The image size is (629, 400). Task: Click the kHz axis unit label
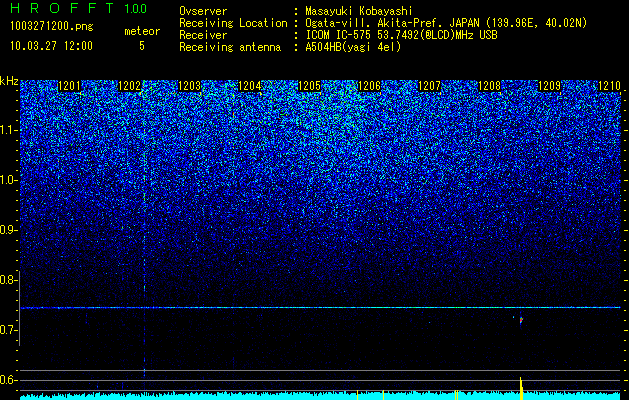pyautogui.click(x=9, y=81)
